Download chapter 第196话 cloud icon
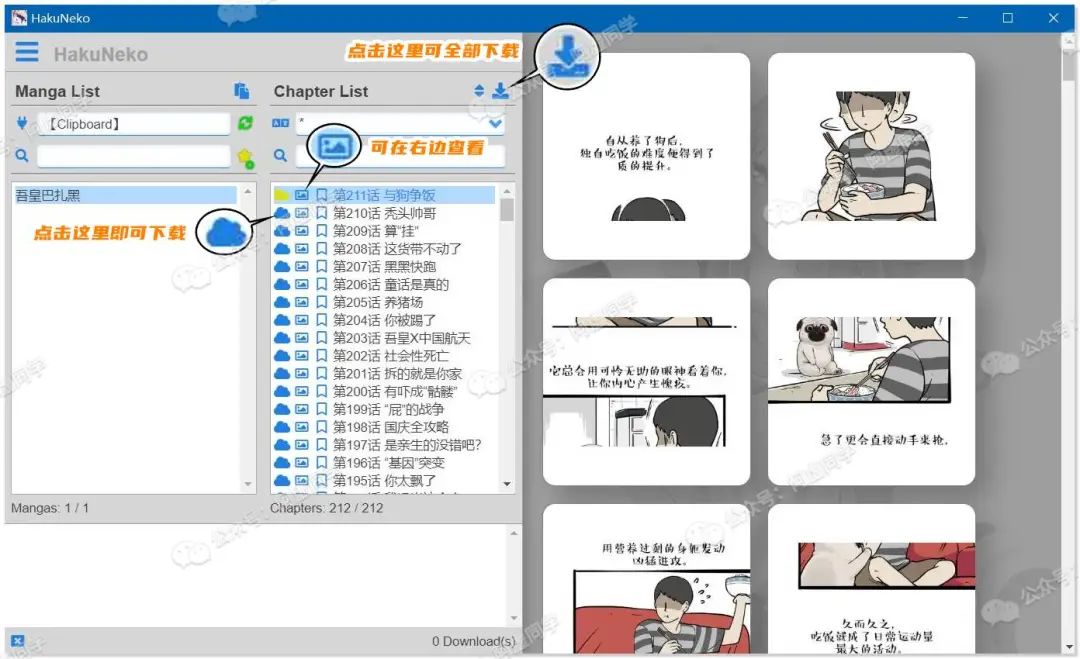This screenshot has height=659, width=1080. [282, 463]
